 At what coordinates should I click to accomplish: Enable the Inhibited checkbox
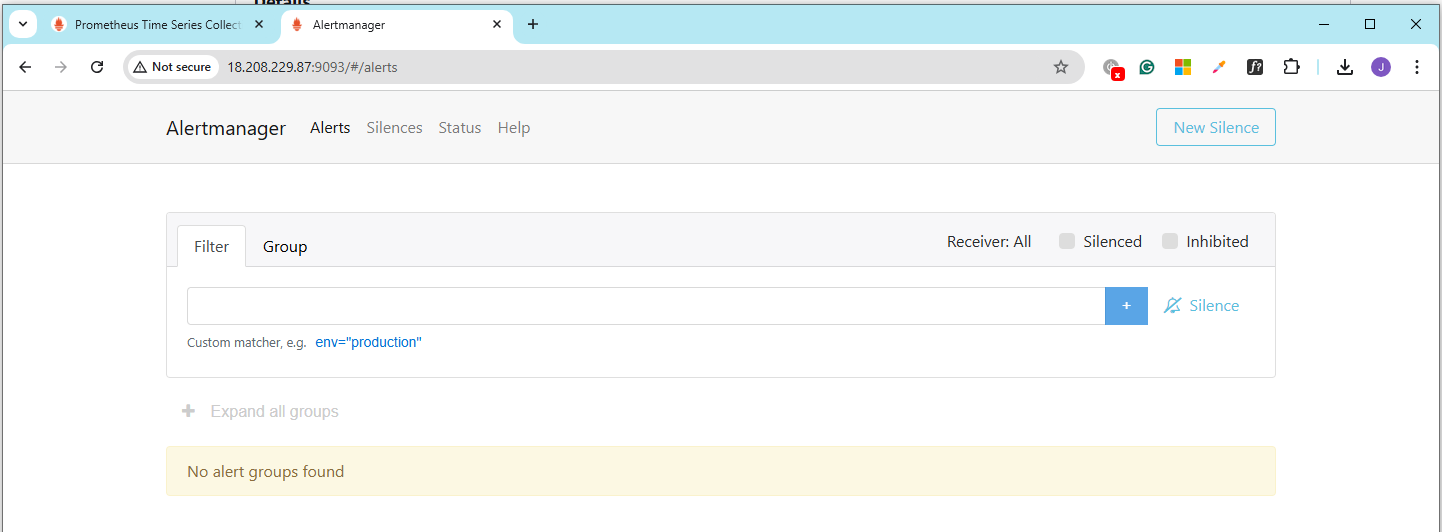click(1170, 241)
